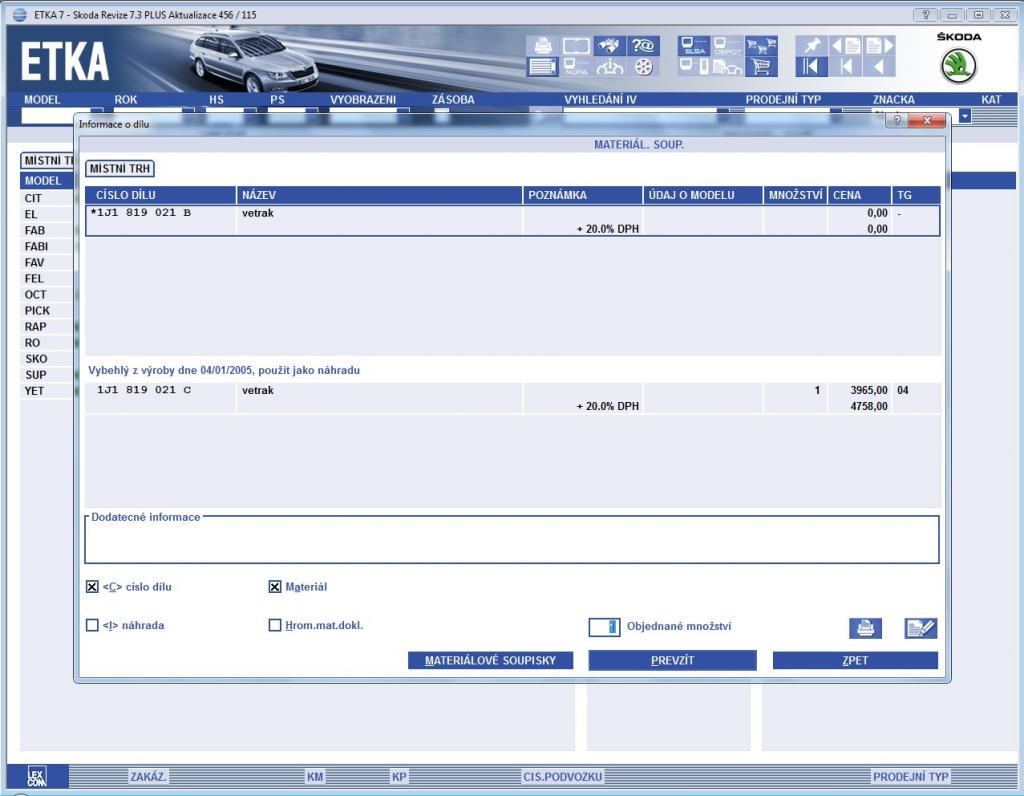
Task: Click the TG column header
Action: [x=916, y=195]
